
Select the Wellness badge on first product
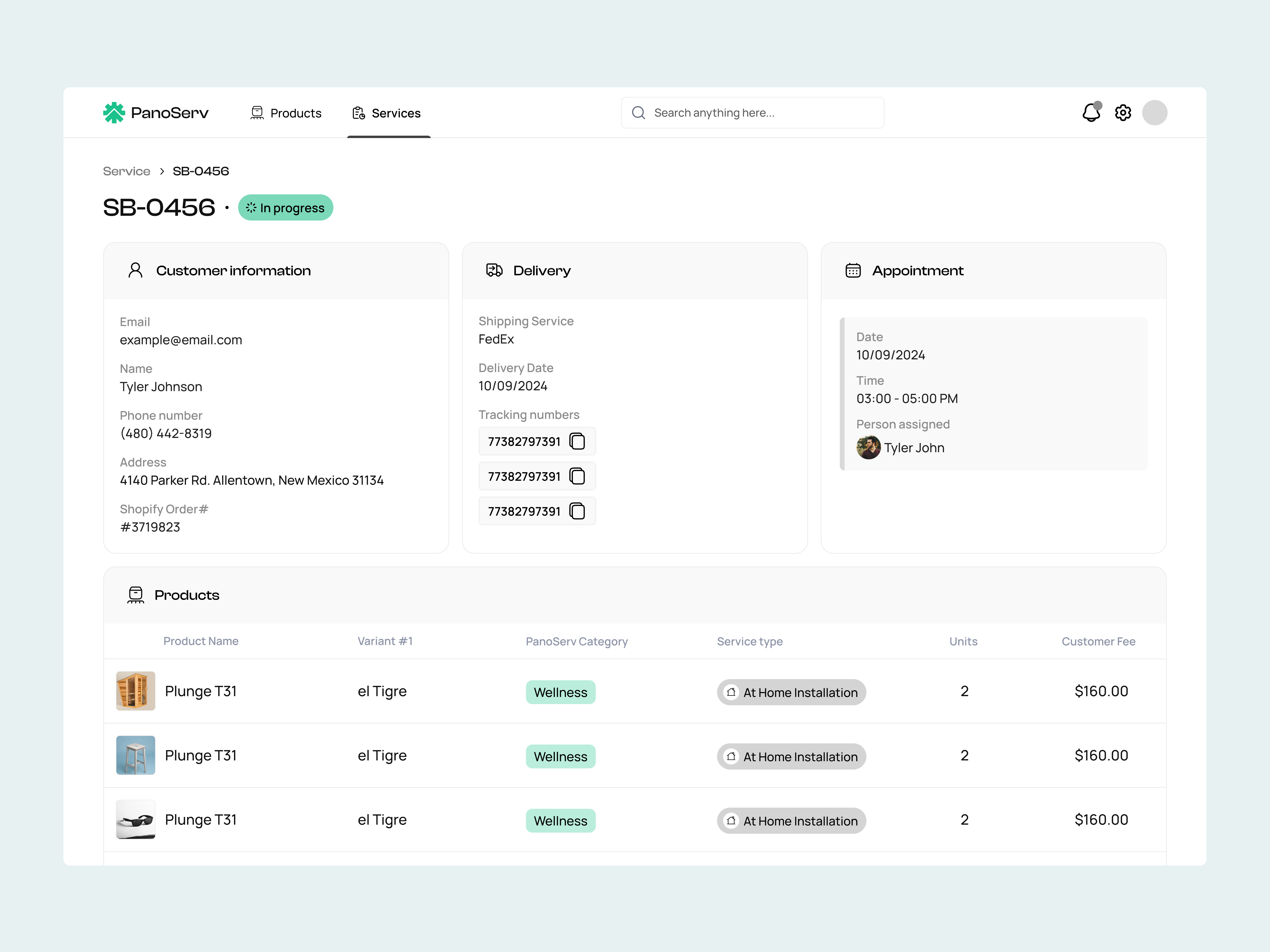point(560,692)
